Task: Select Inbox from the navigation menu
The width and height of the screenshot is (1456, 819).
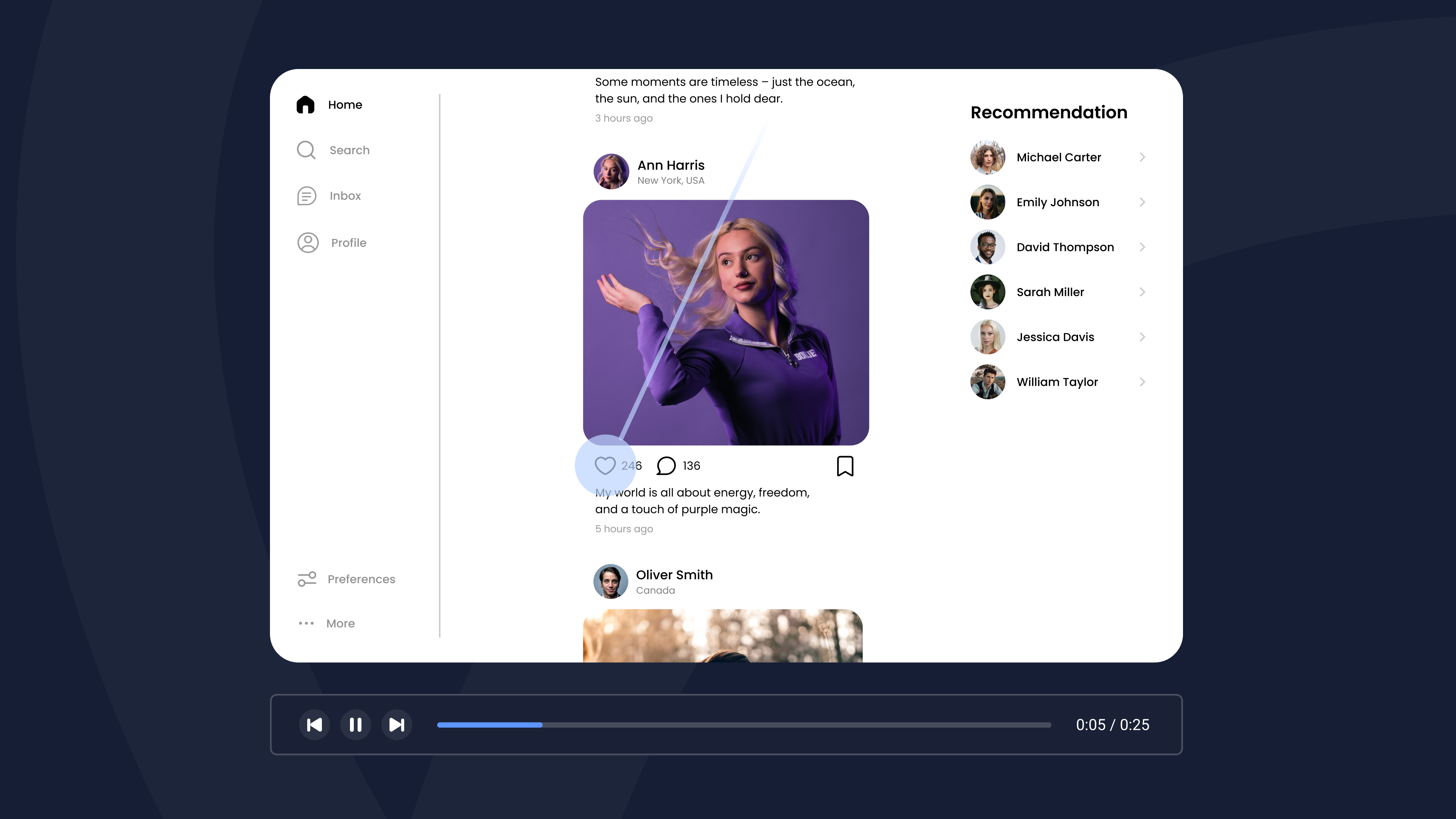Action: click(x=345, y=196)
